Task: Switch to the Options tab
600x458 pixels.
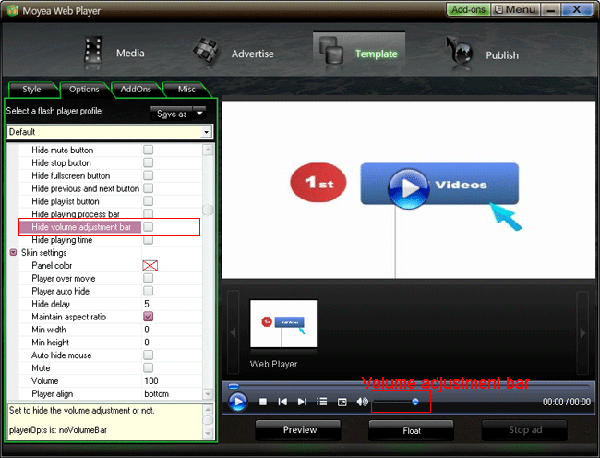Action: pyautogui.click(x=84, y=89)
